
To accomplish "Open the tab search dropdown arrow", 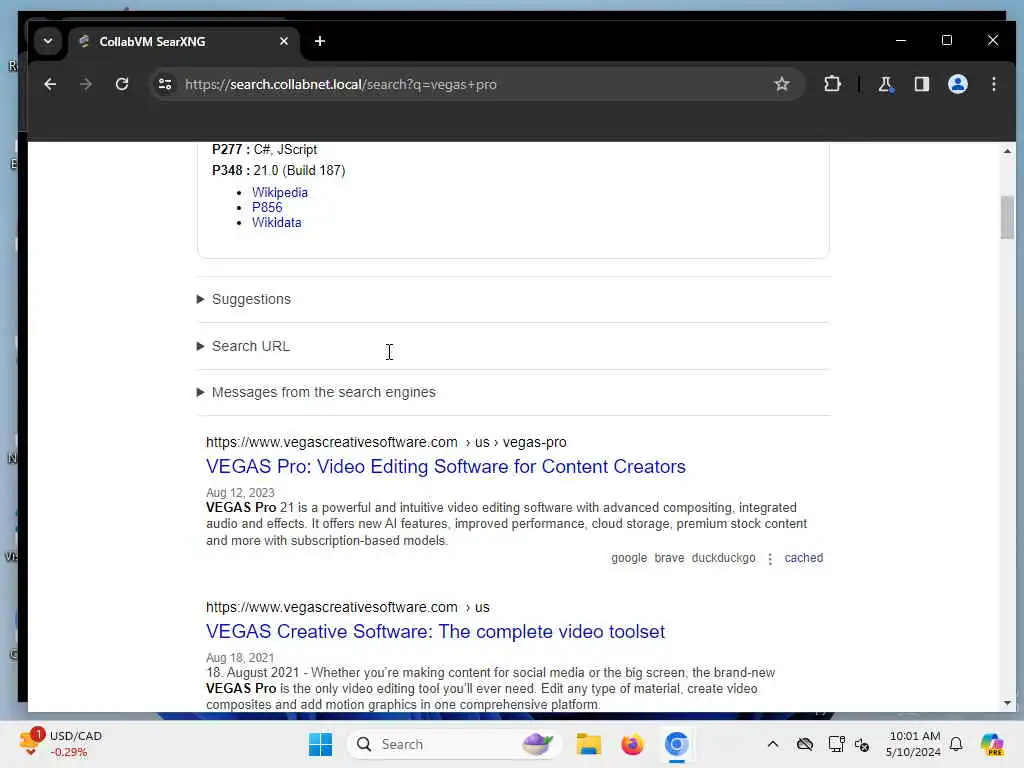I will point(48,41).
